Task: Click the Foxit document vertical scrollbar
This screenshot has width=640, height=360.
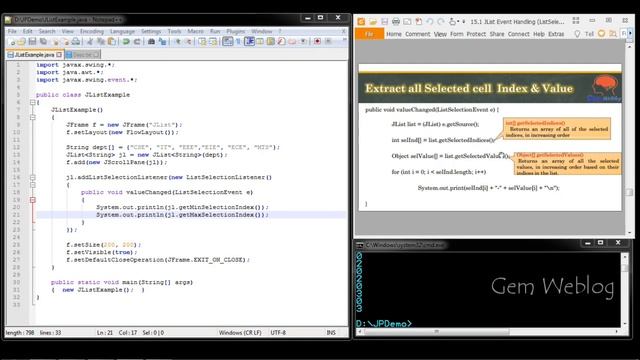Action: pyautogui.click(x=629, y=139)
